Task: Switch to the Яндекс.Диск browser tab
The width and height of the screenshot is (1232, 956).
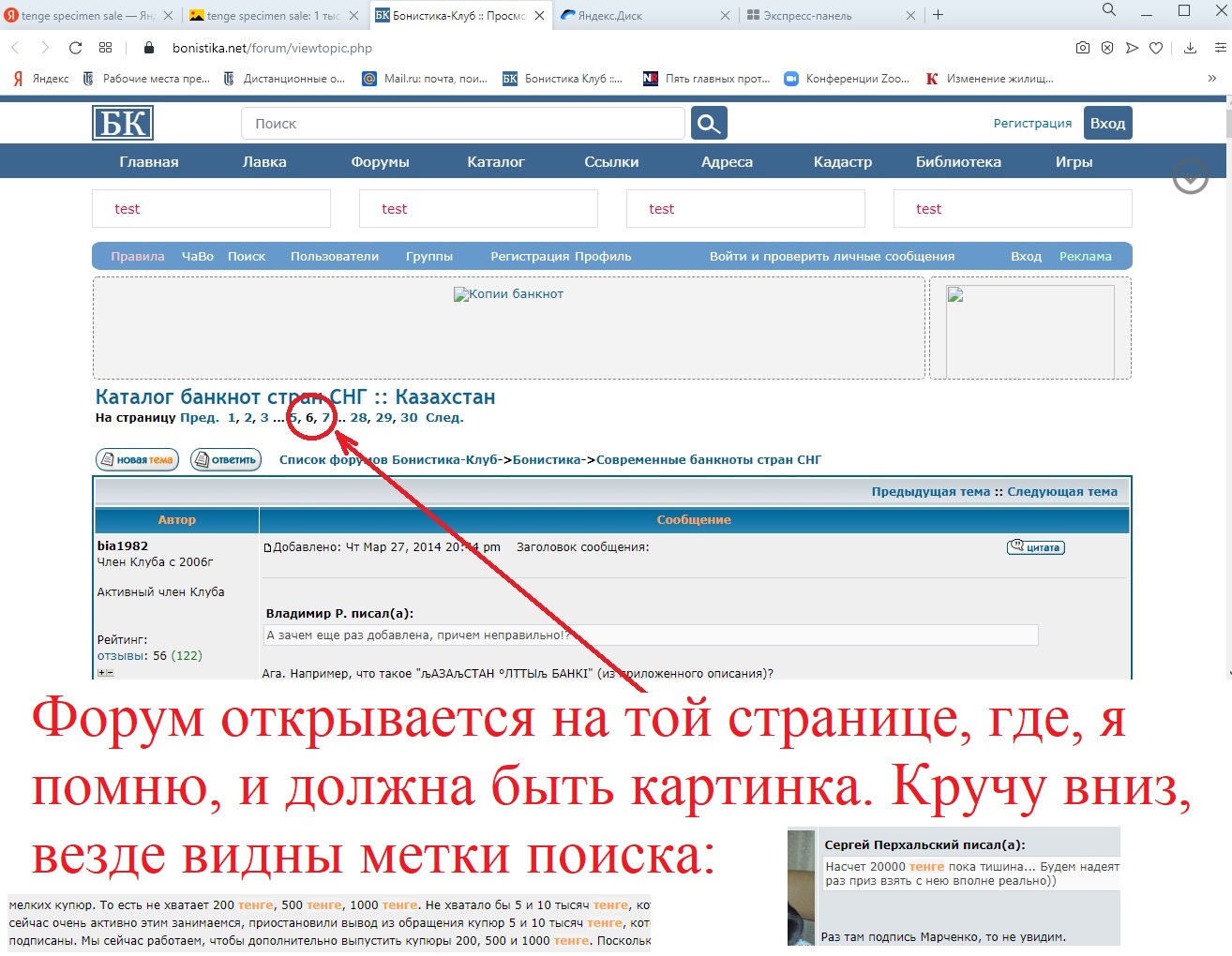Action: 645,15
